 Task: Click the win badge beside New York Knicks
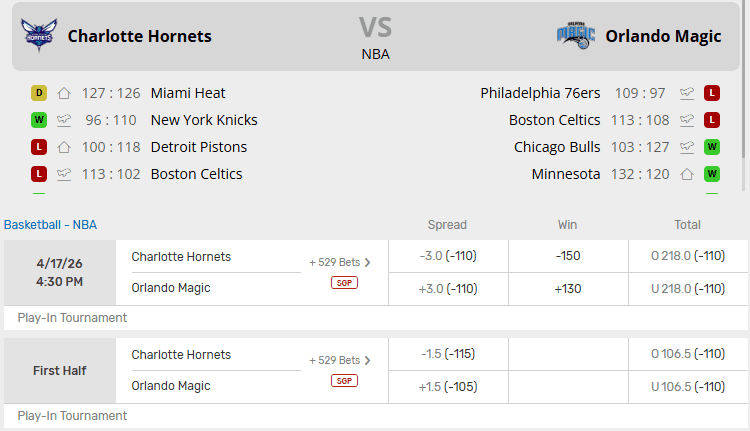[39, 120]
